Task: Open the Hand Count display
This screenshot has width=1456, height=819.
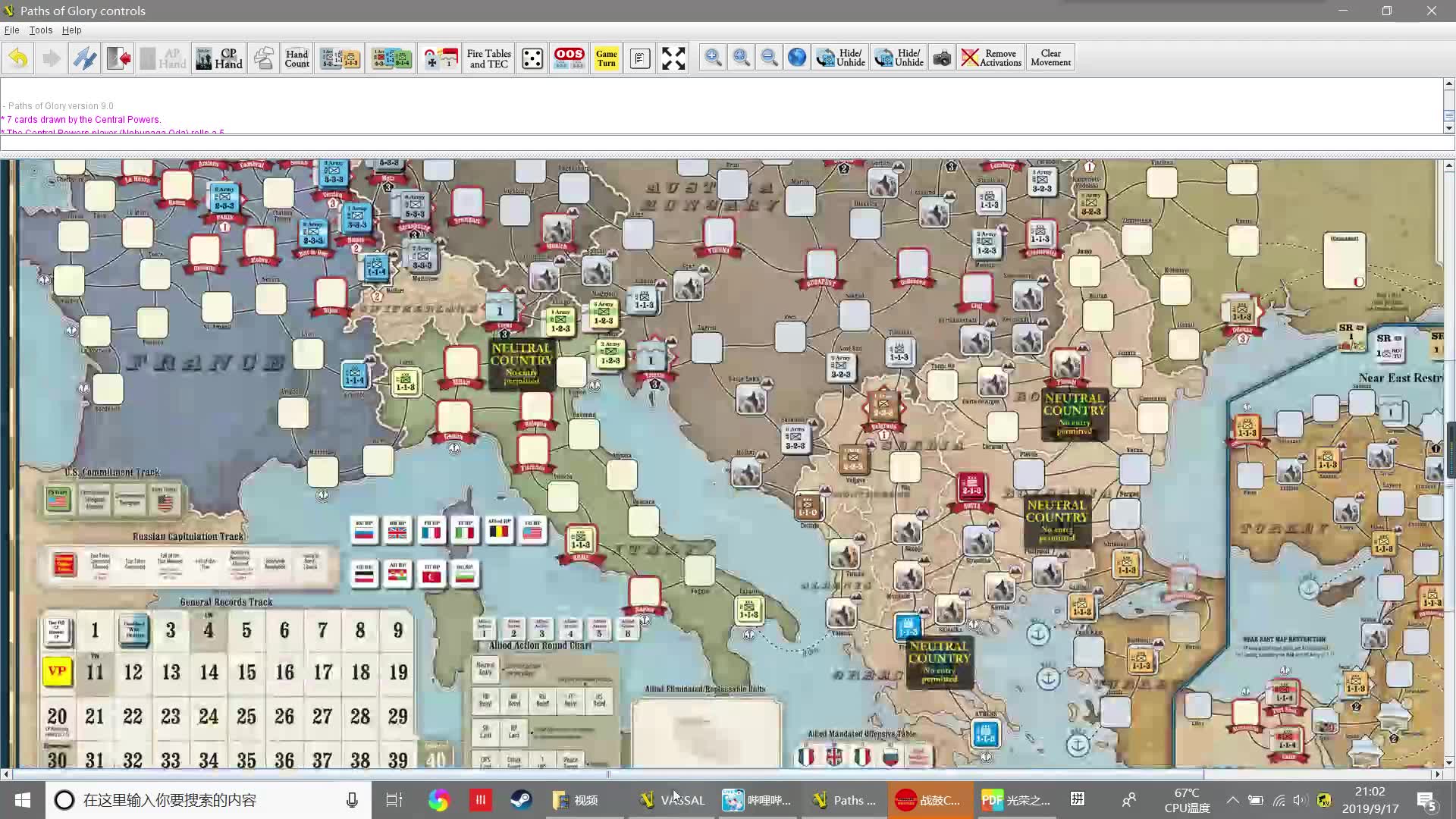Action: 297,58
